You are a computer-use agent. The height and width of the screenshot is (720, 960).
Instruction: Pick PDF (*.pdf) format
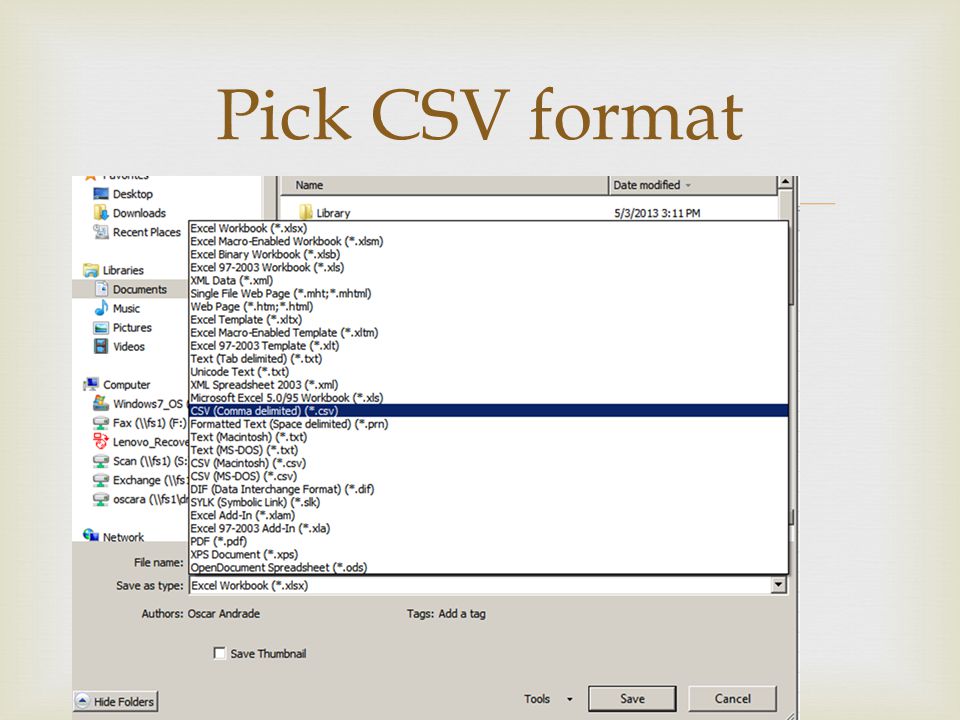(x=488, y=541)
